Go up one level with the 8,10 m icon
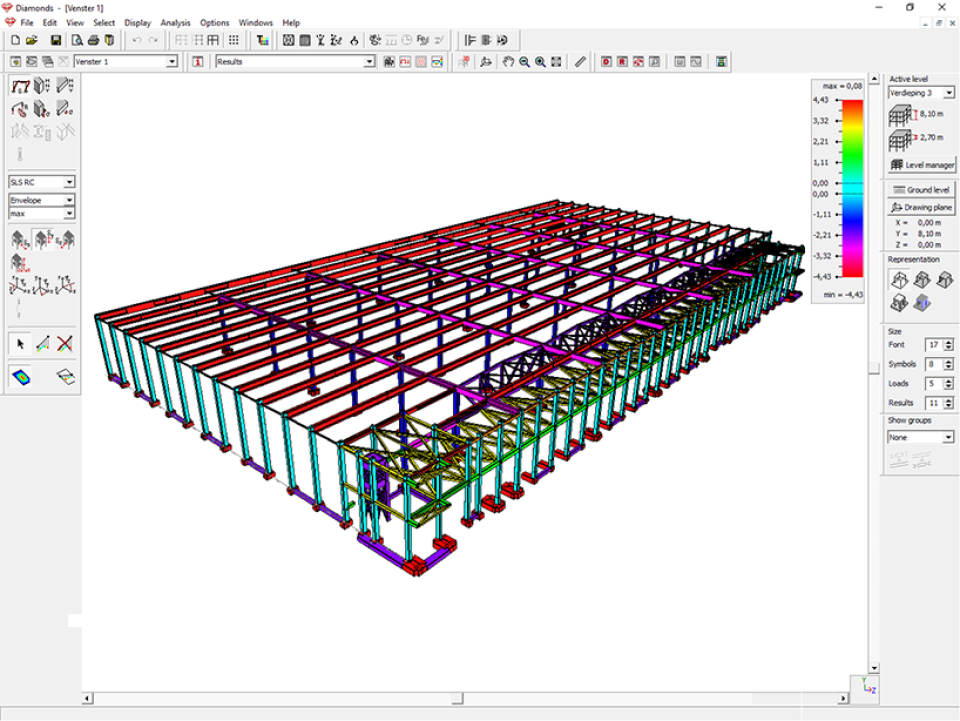Screen dimensions: 960x721 pyautogui.click(x=901, y=115)
